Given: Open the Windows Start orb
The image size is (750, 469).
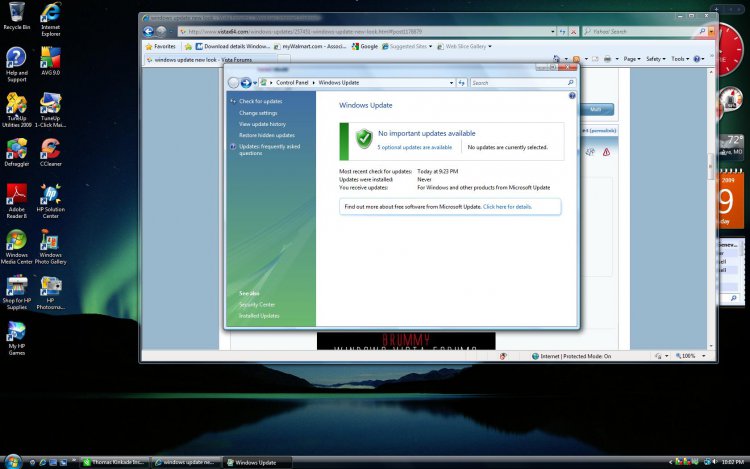Looking at the screenshot, I should (13, 462).
